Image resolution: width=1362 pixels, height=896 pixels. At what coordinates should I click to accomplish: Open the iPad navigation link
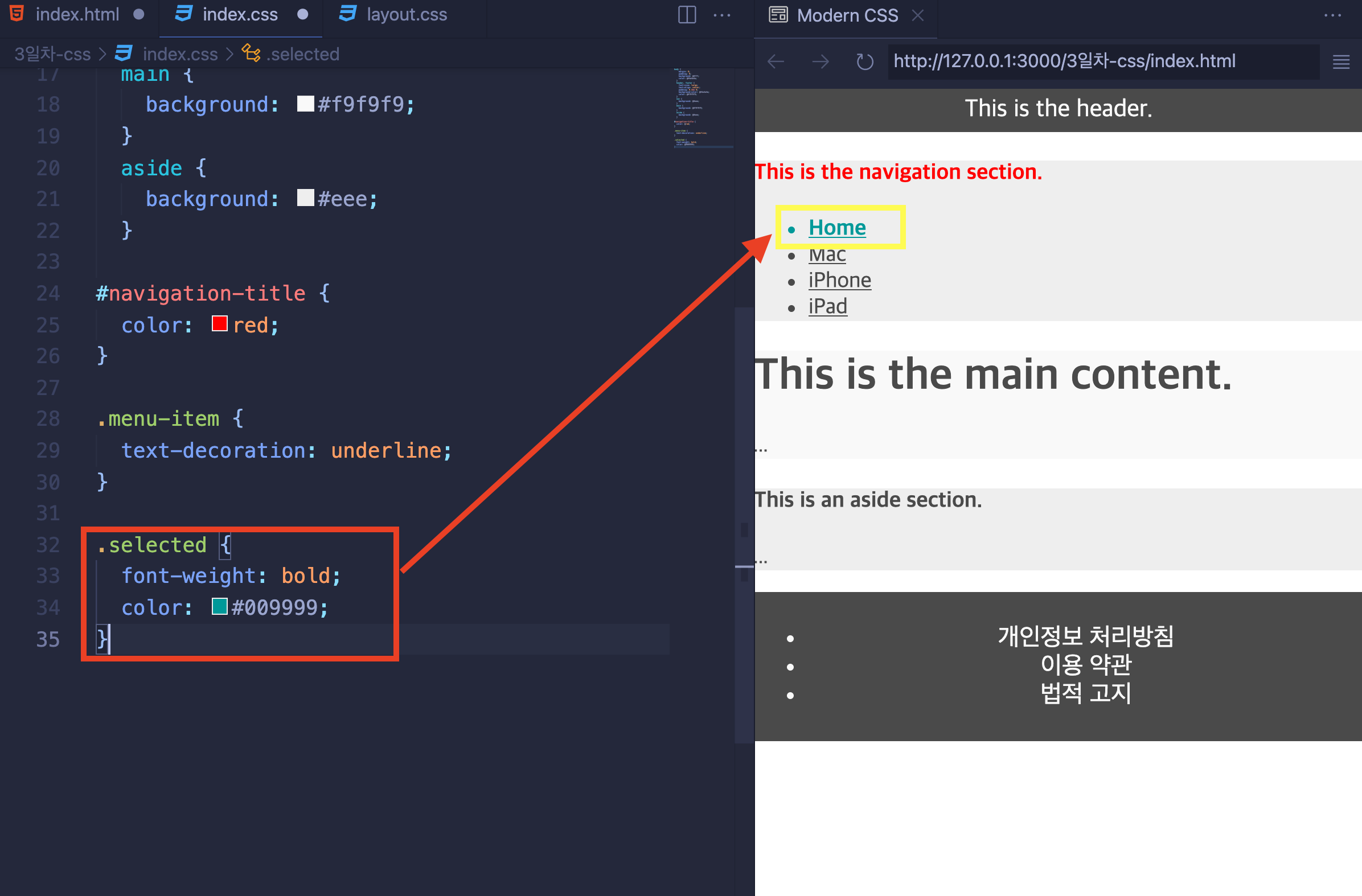point(827,307)
